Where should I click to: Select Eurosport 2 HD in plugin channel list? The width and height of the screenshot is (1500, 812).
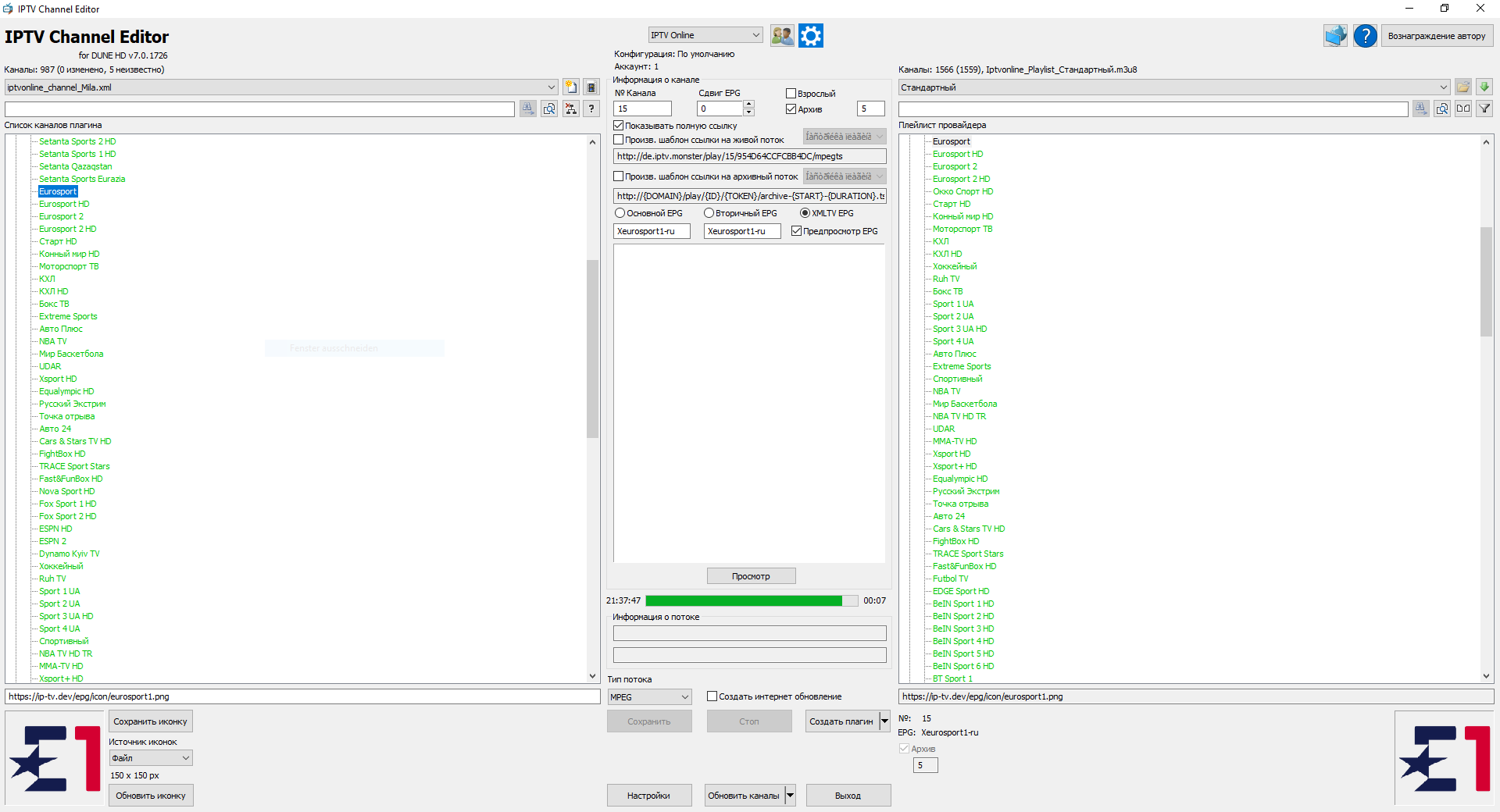[68, 229]
